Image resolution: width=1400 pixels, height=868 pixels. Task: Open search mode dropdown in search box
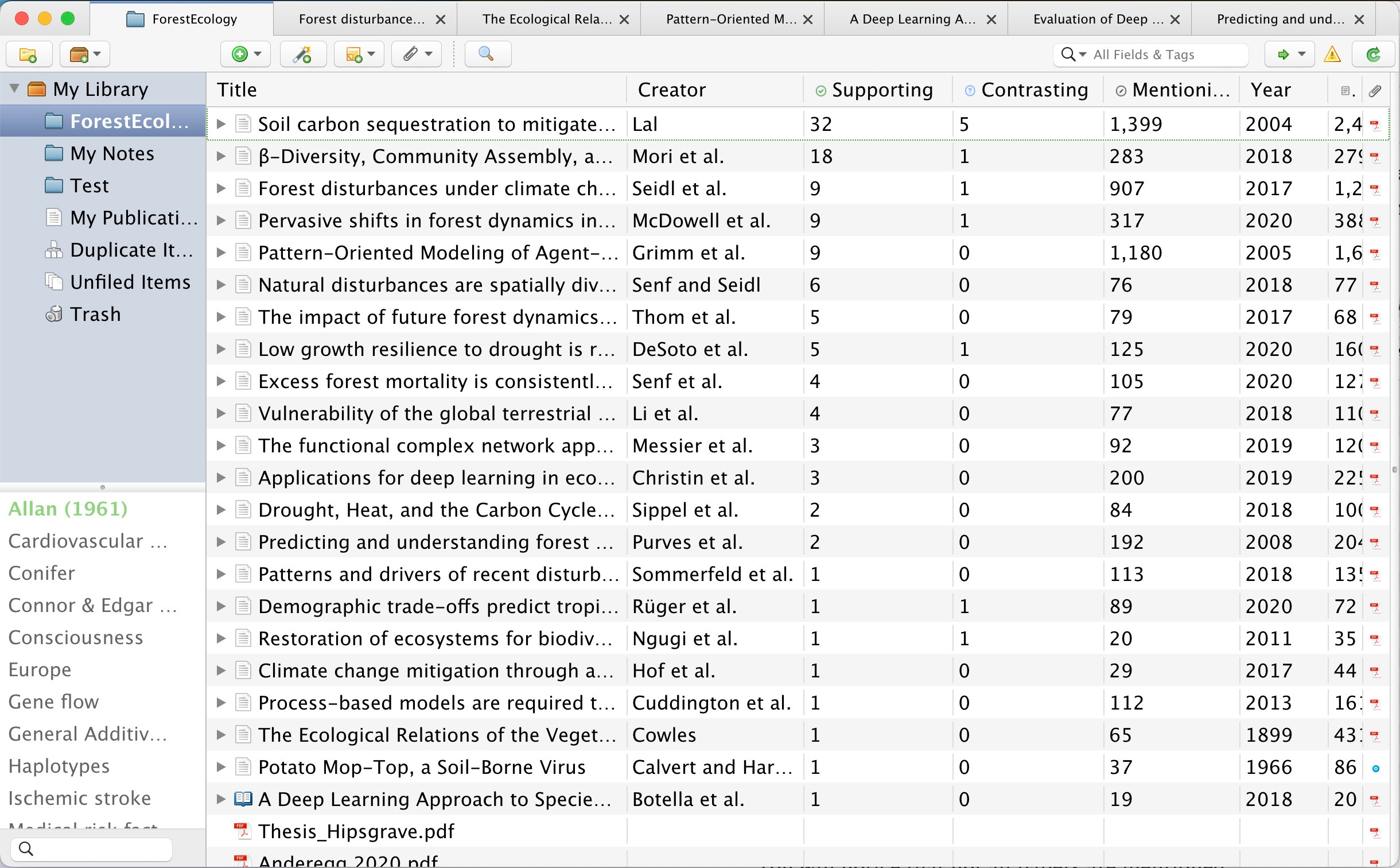[x=1074, y=55]
